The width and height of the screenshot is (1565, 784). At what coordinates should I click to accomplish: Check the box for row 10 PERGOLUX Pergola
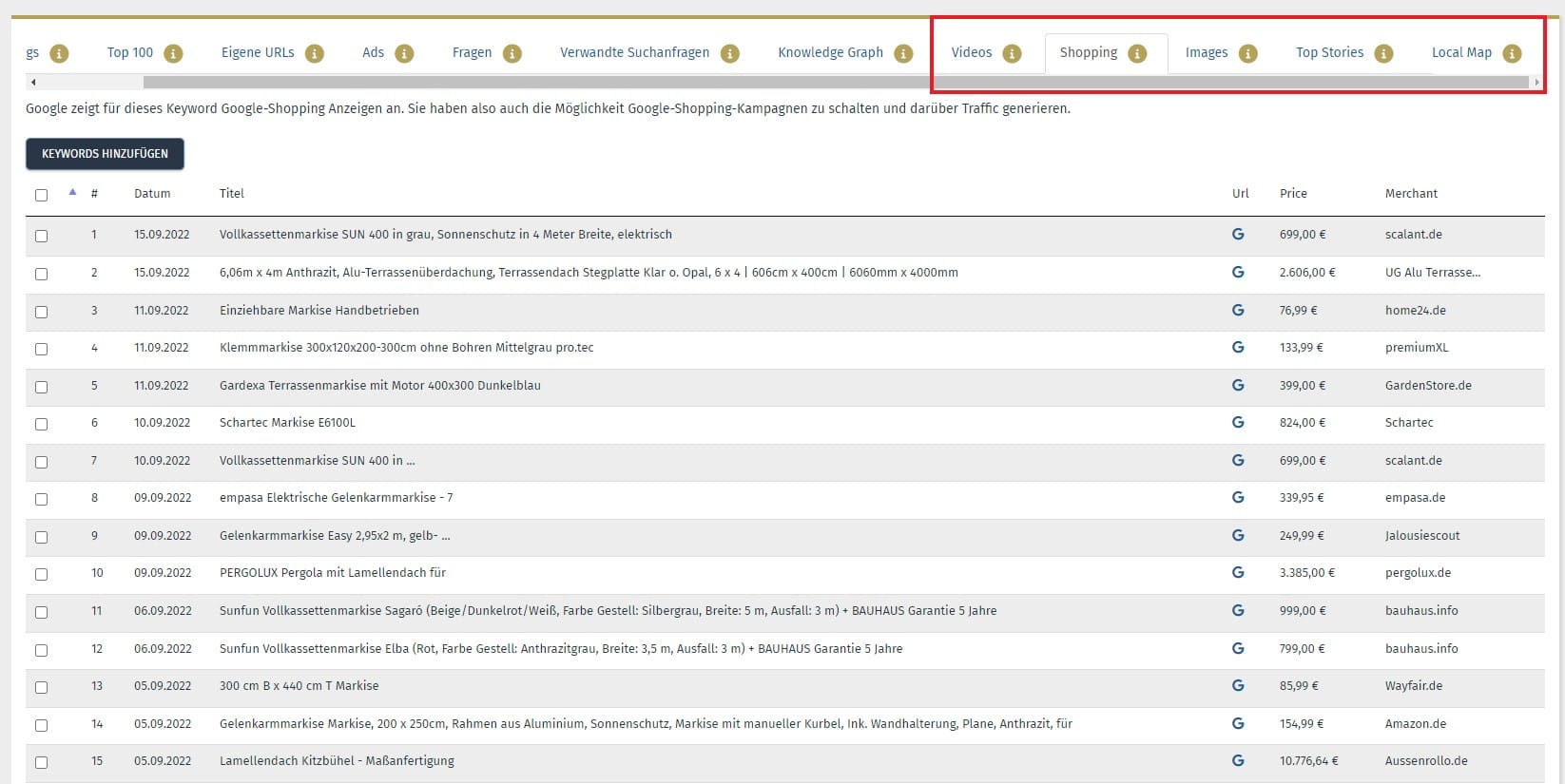[41, 574]
